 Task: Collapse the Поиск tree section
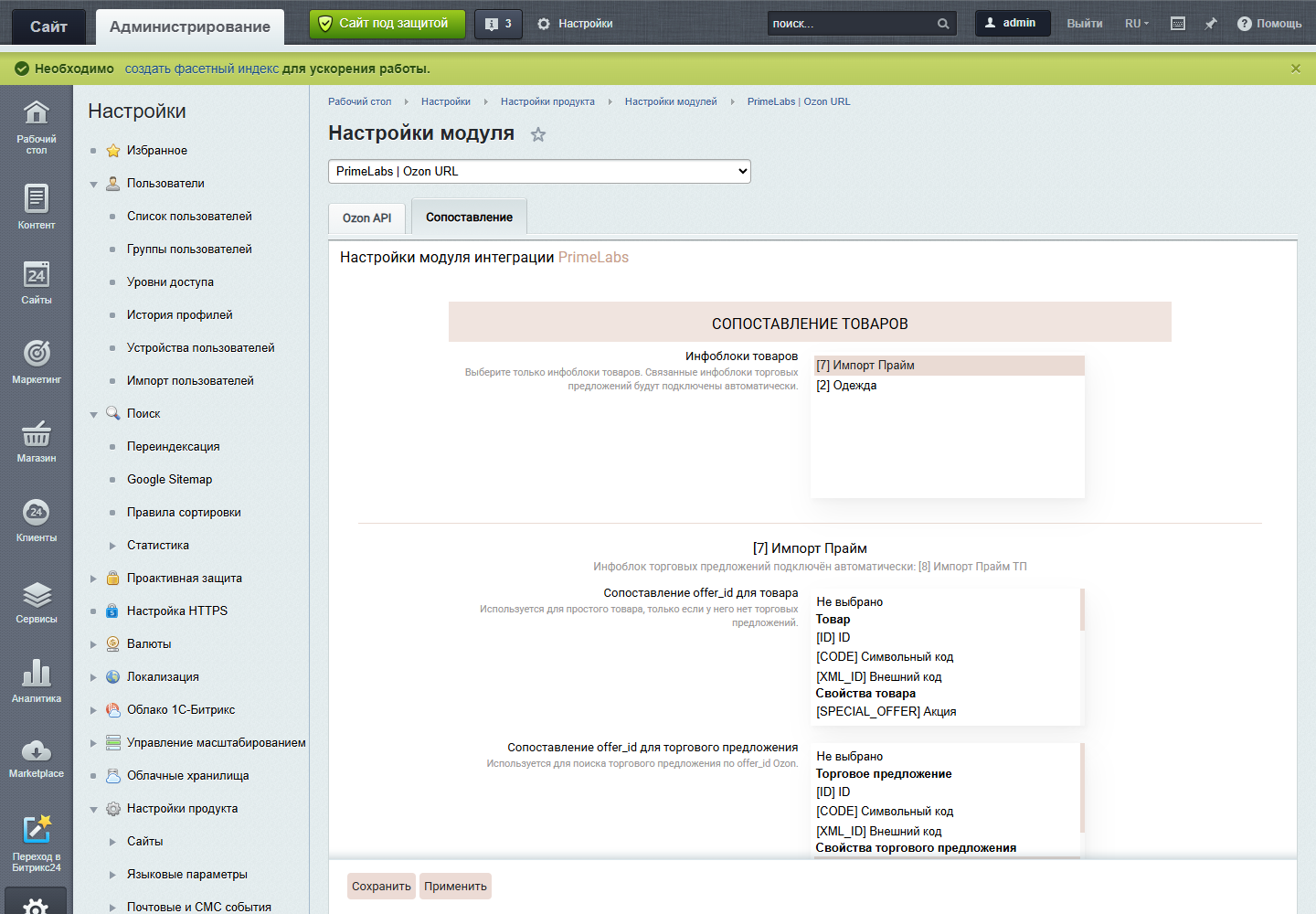pyautogui.click(x=93, y=414)
